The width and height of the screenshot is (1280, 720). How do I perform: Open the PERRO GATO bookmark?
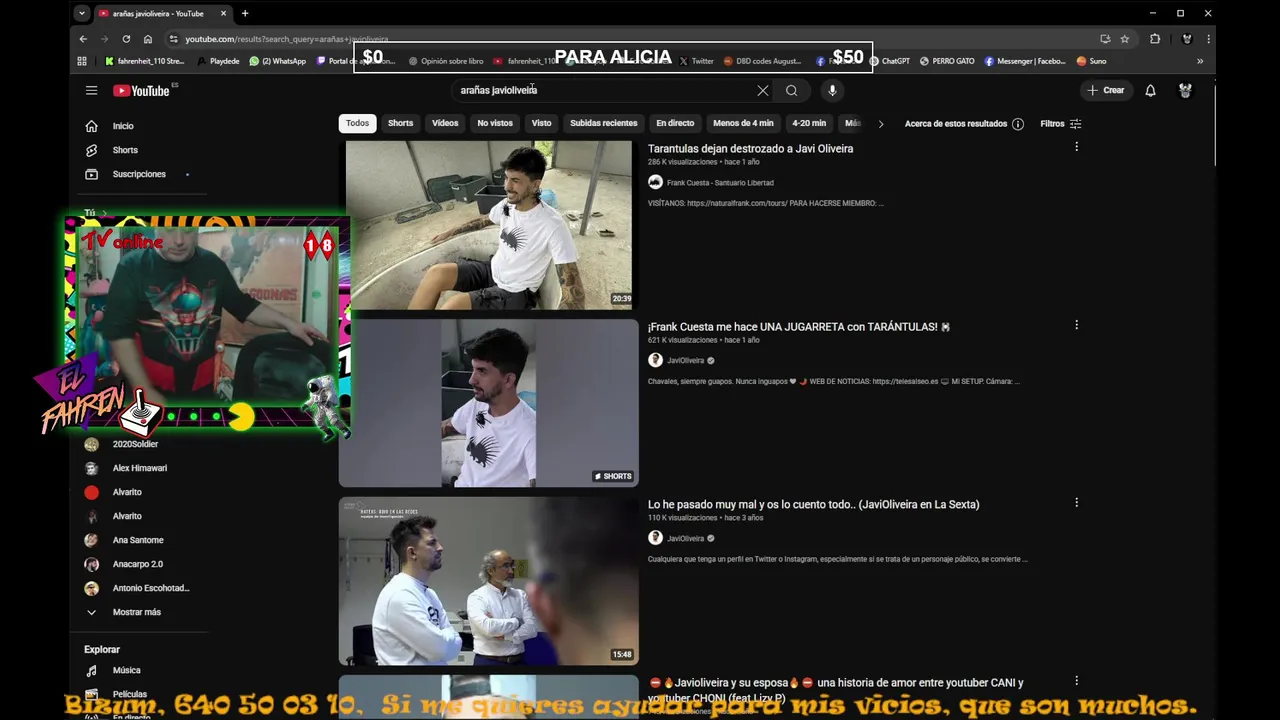[947, 61]
